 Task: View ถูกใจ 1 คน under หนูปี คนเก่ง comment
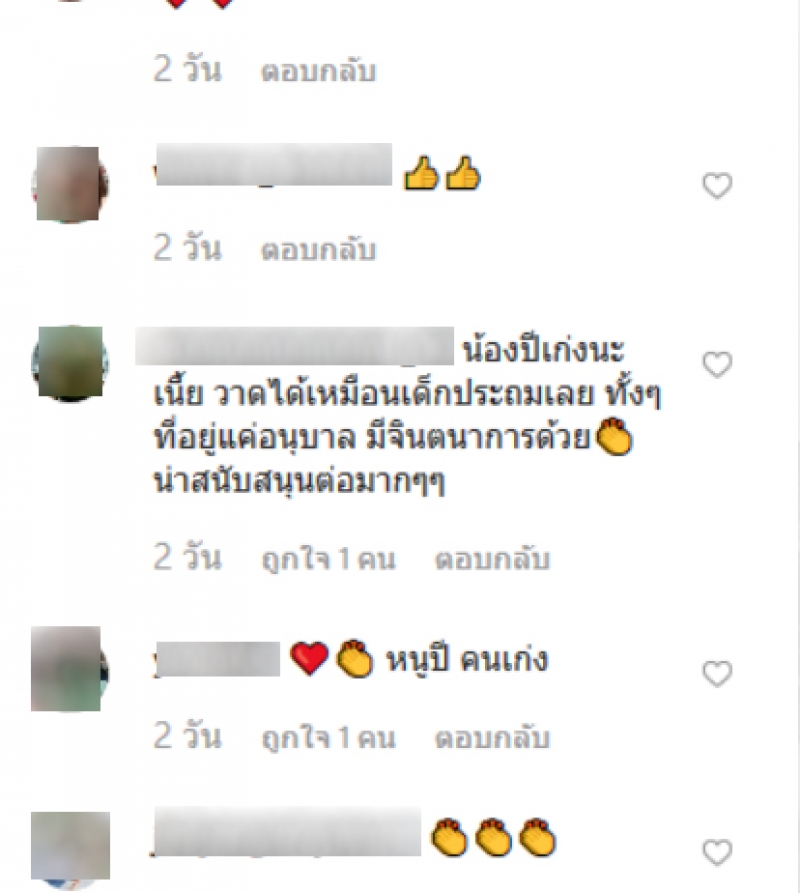coord(329,738)
